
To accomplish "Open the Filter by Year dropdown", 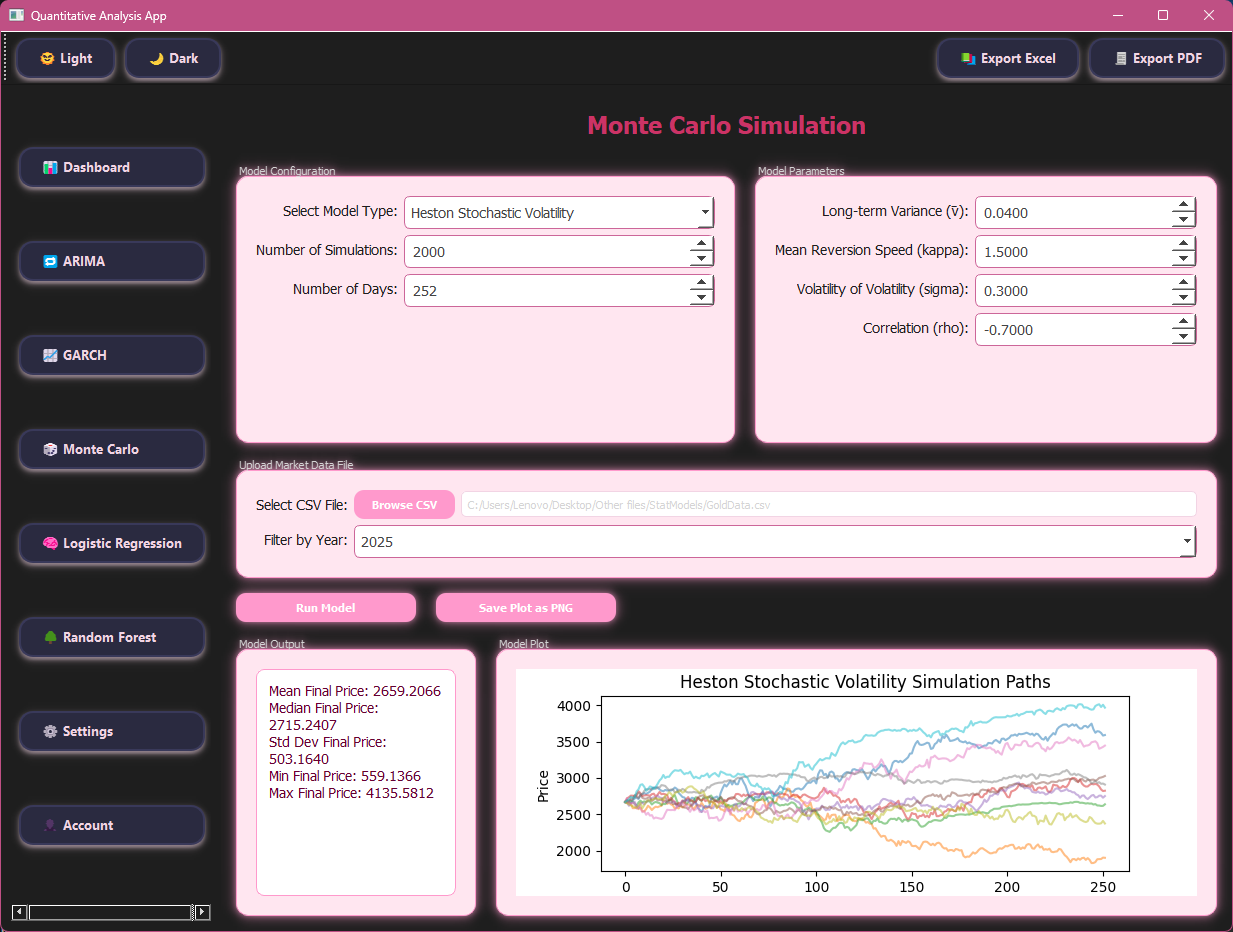I will coord(1186,542).
